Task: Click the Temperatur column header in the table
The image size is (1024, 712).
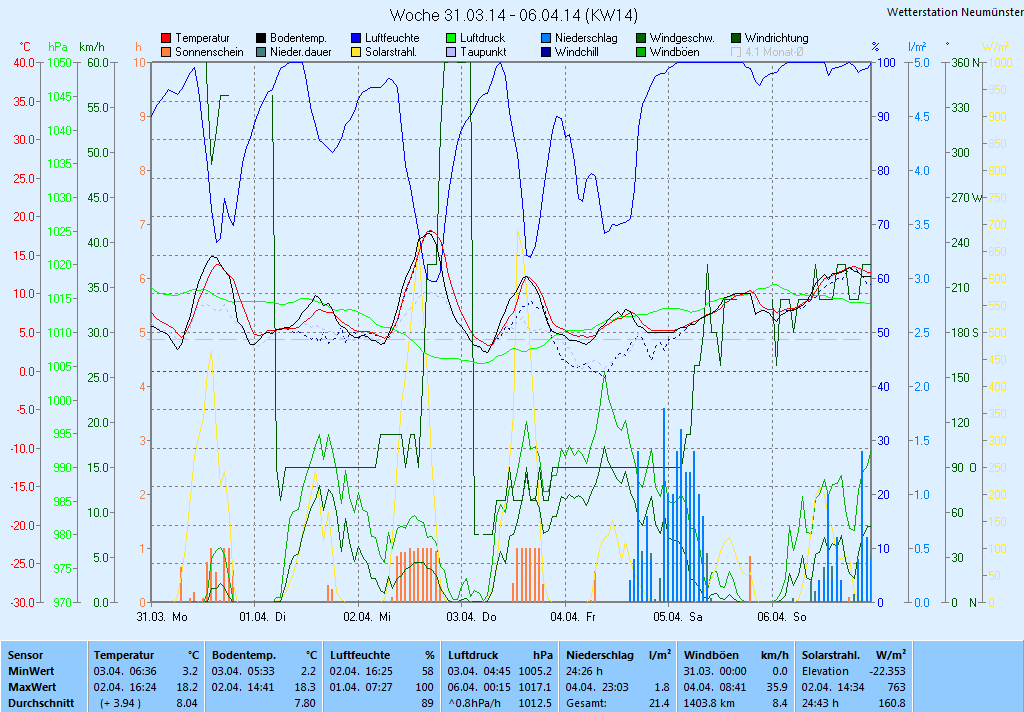Action: pos(124,655)
